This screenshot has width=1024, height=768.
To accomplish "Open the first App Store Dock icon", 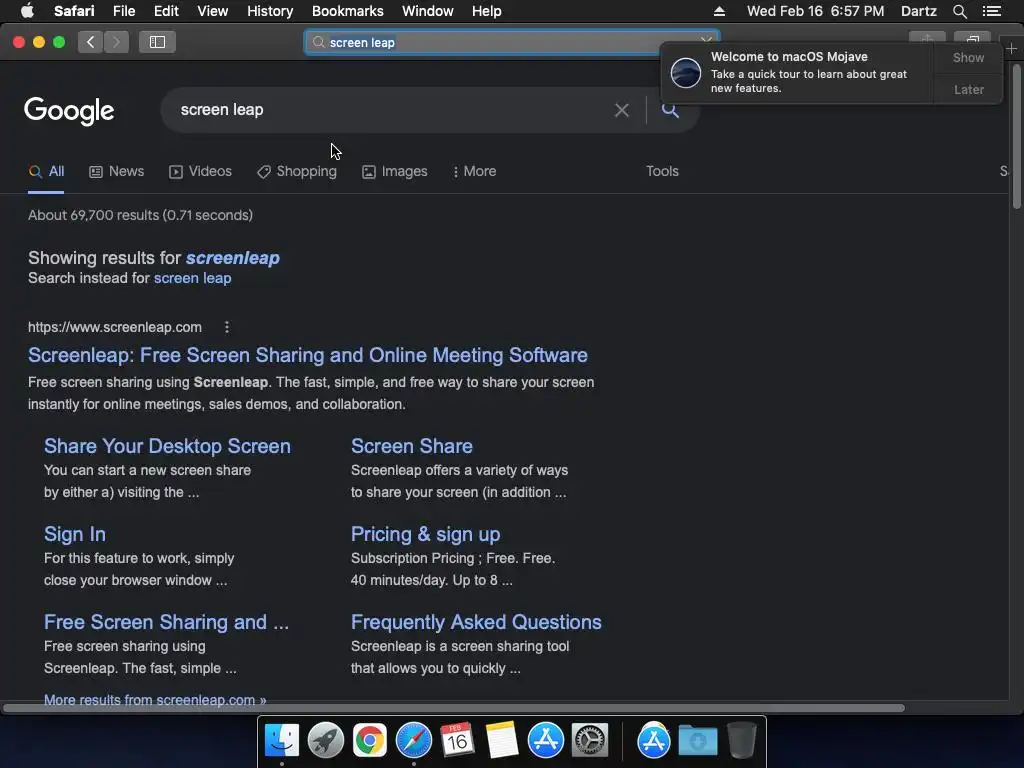I will tap(545, 741).
